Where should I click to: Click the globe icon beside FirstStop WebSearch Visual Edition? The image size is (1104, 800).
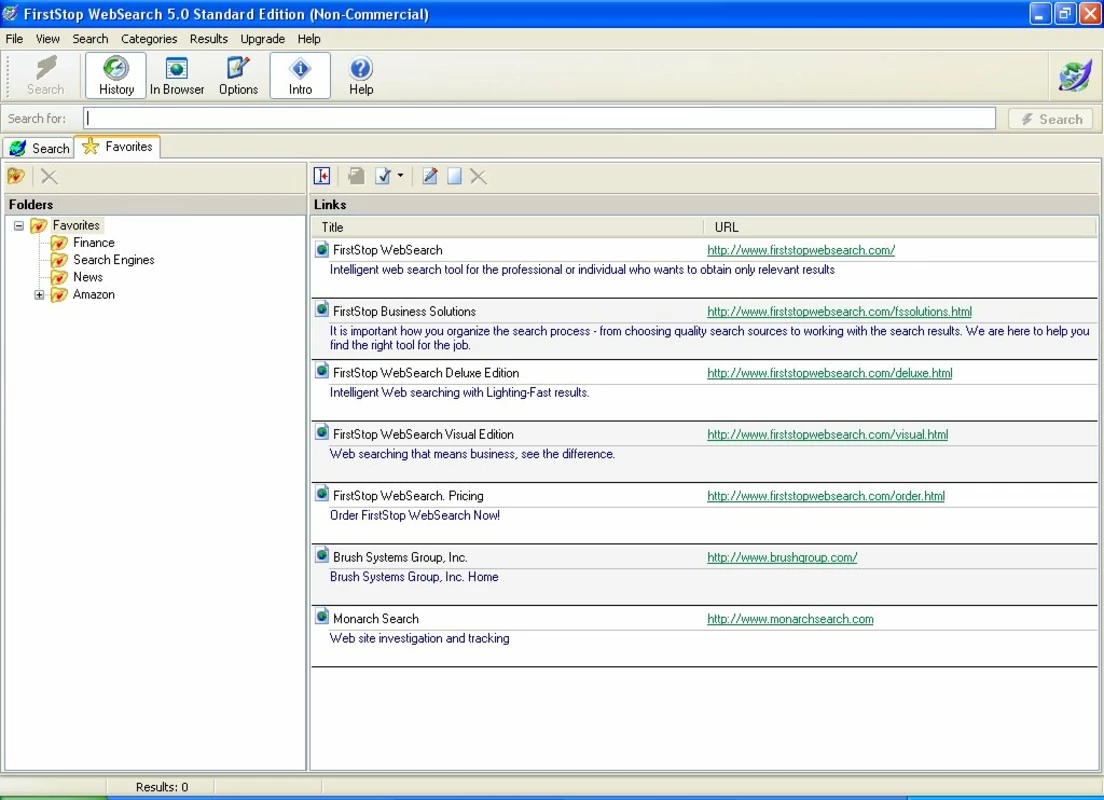(322, 433)
